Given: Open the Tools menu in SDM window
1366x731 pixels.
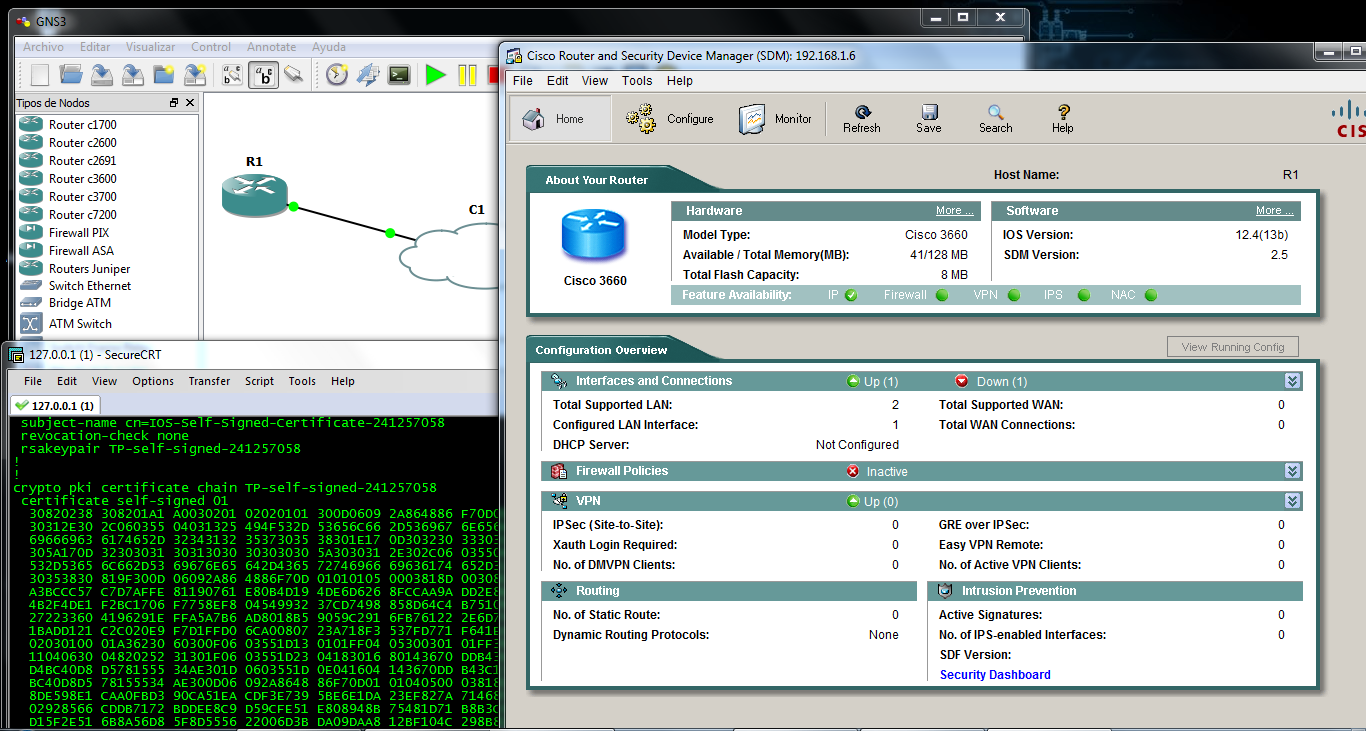Looking at the screenshot, I should [x=637, y=81].
